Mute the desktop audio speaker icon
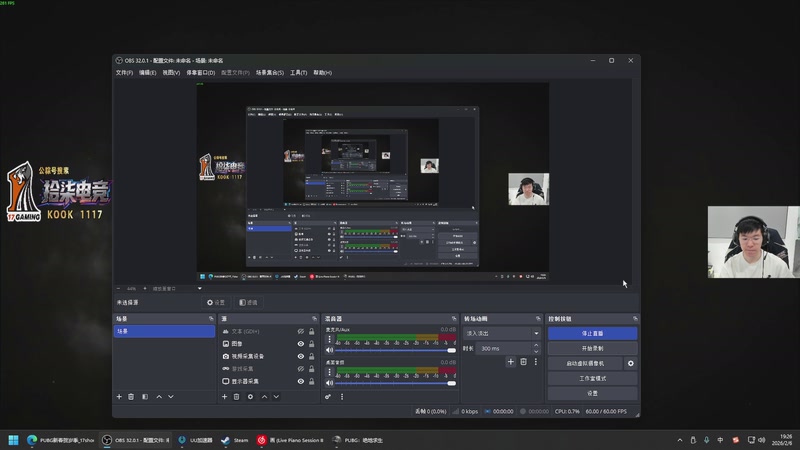 tap(330, 383)
